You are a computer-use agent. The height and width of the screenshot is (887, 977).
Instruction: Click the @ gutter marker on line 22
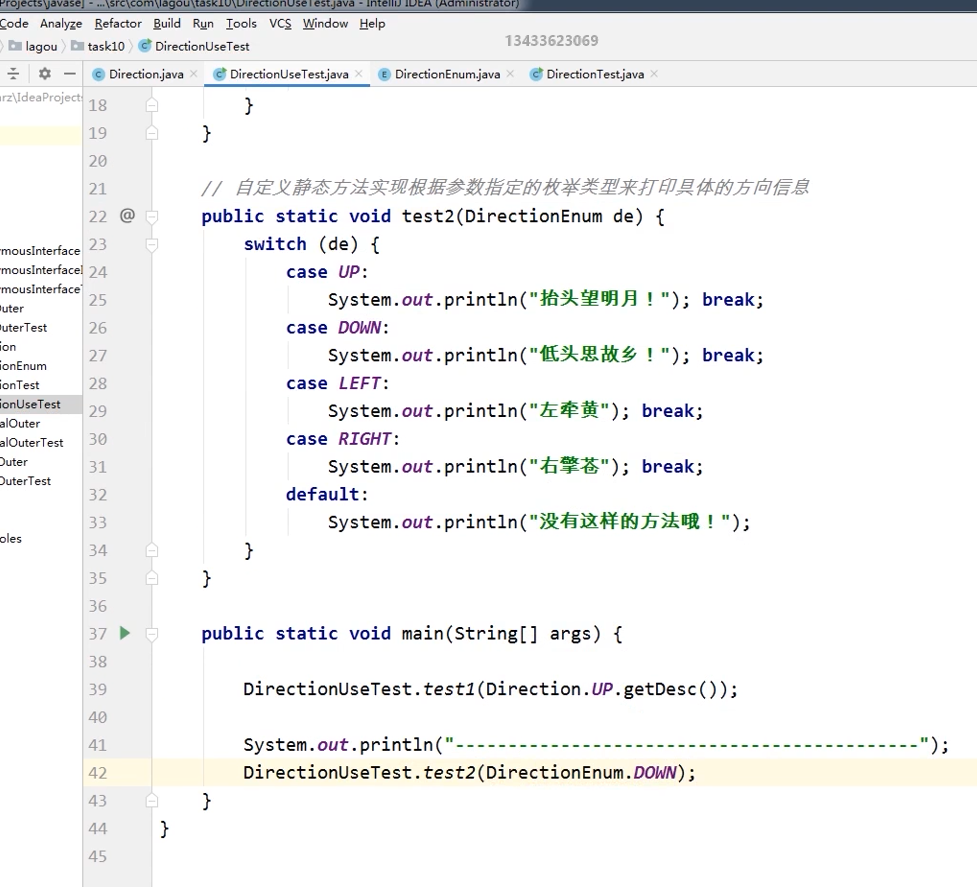click(127, 216)
